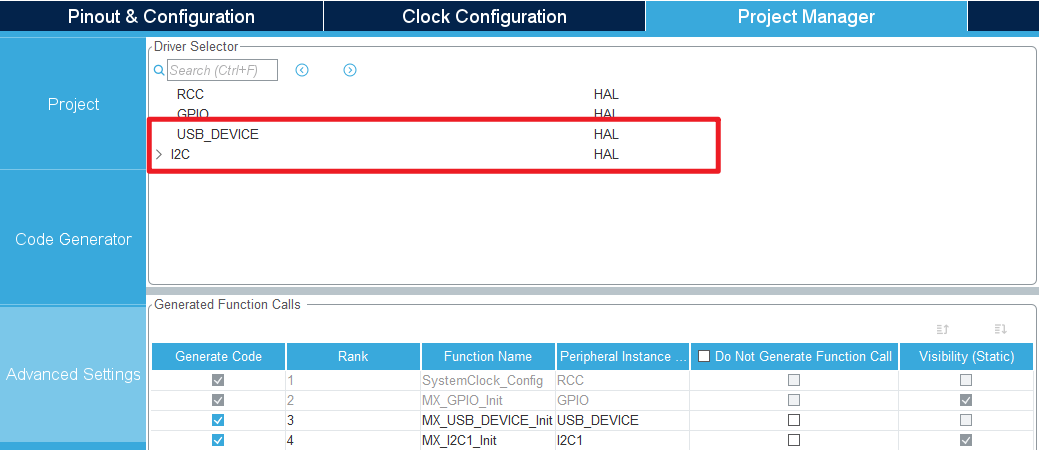Screen dimensions: 1039x450
Task: Toggle static visibility for MX_I2C1_Init
Action: coord(966,440)
